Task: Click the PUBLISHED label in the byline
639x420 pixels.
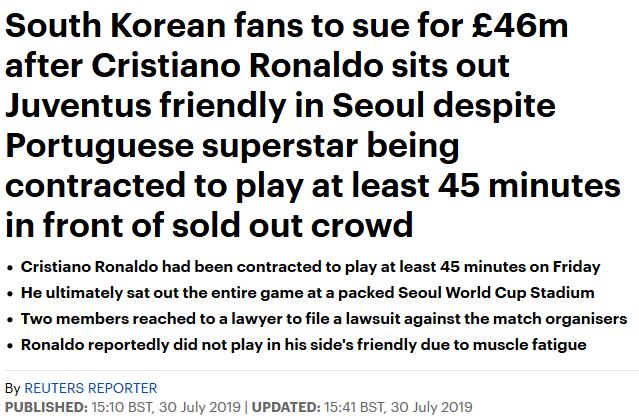Action: tap(46, 407)
